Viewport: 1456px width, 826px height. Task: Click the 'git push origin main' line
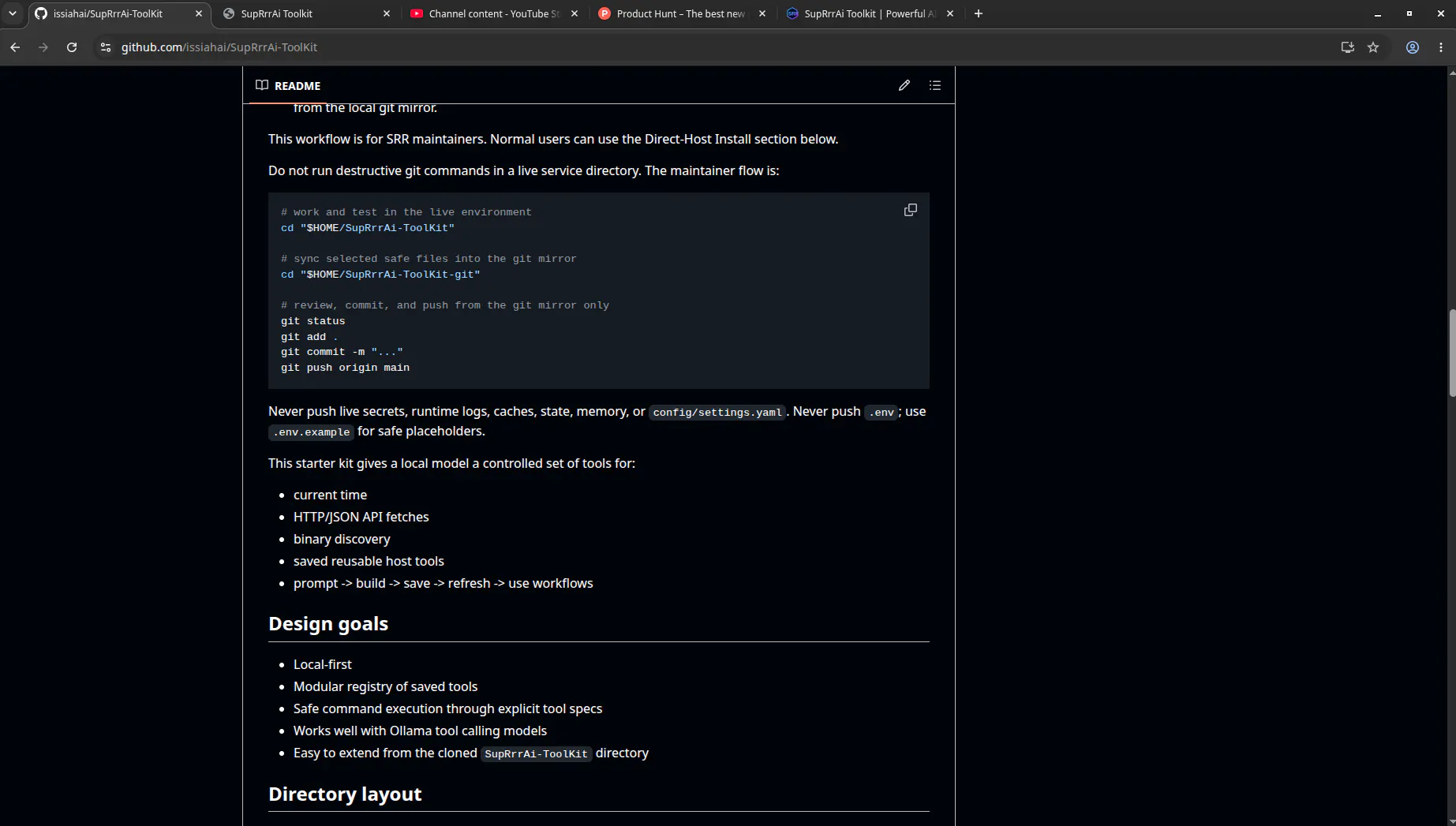click(345, 368)
